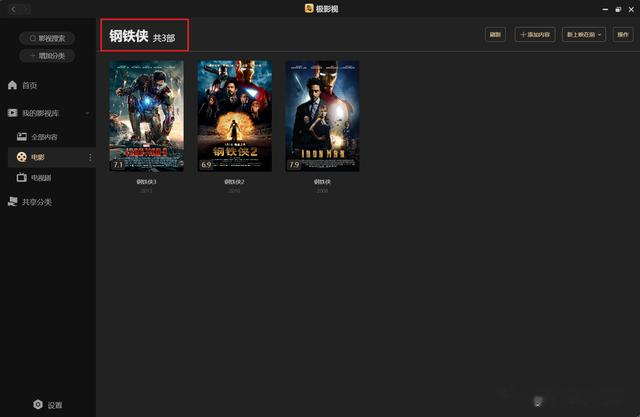Image resolution: width=640 pixels, height=417 pixels.
Task: Open the release date sort dropdown
Action: coord(584,35)
